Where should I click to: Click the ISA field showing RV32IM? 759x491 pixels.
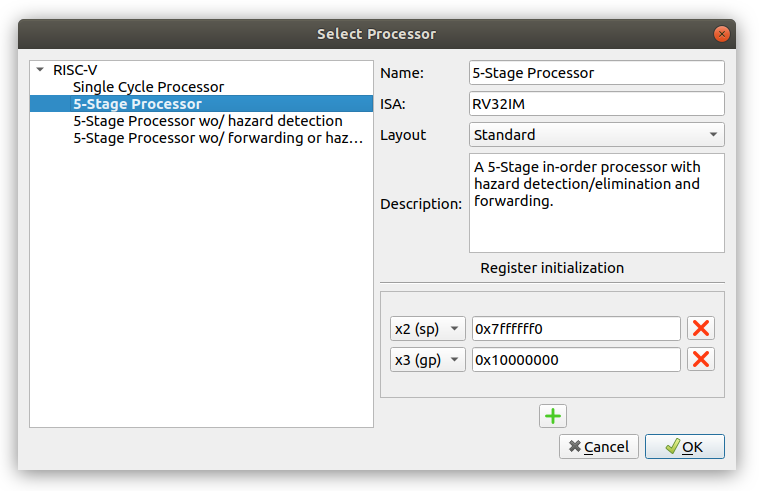pos(596,104)
